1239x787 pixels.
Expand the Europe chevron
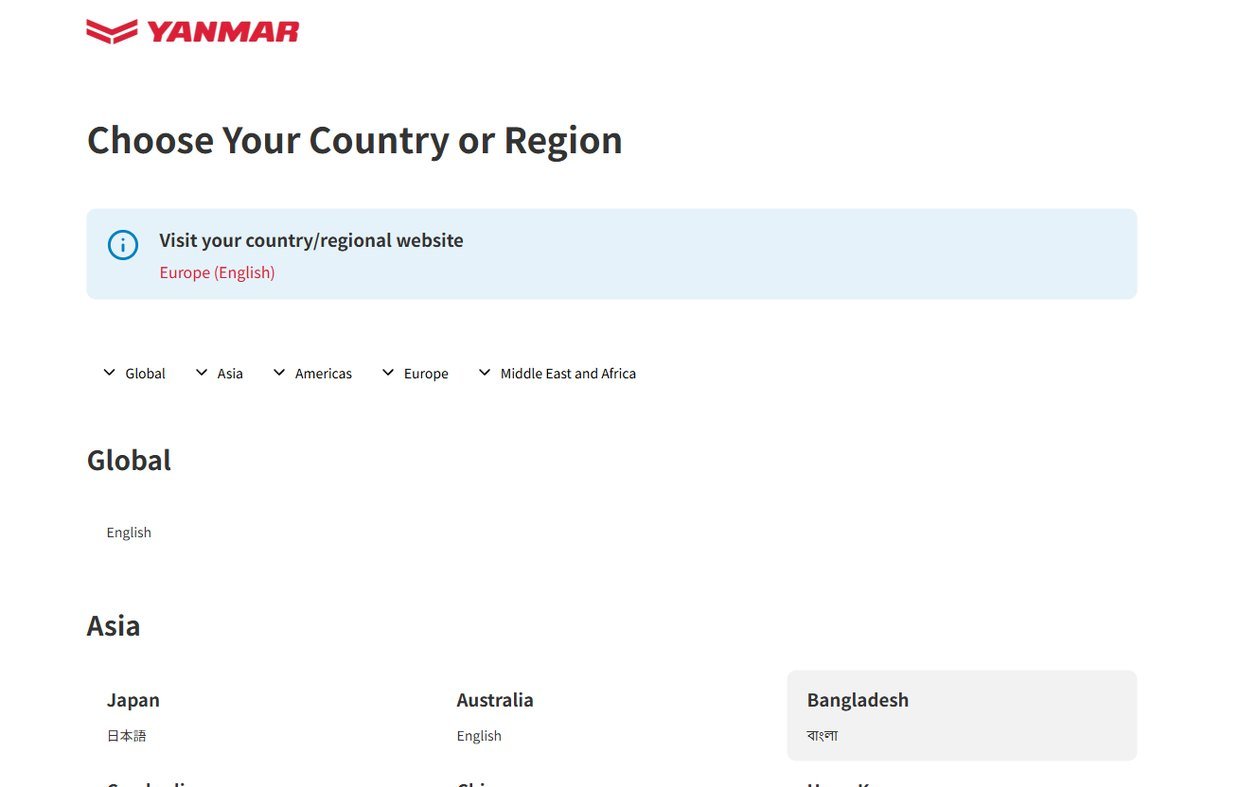(388, 373)
